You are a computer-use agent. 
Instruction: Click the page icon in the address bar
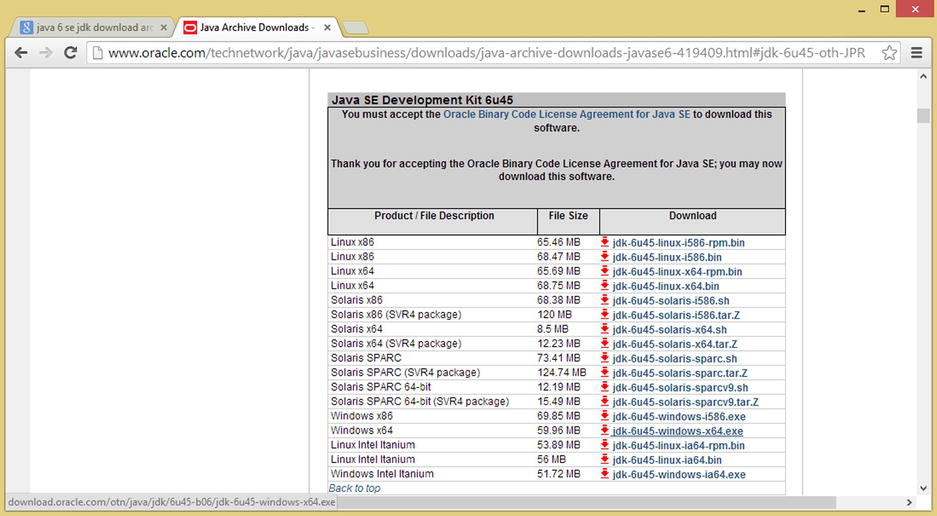(x=97, y=53)
